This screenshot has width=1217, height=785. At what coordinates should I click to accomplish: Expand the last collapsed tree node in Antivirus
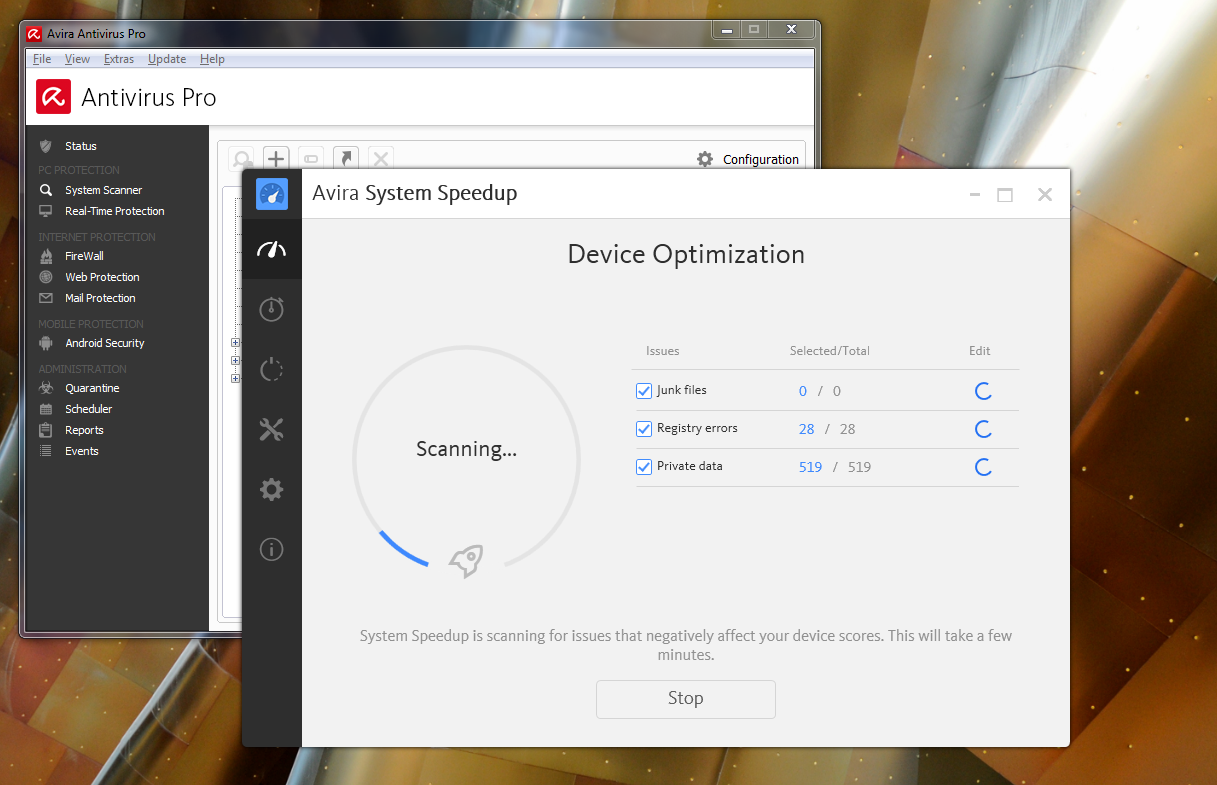click(236, 378)
